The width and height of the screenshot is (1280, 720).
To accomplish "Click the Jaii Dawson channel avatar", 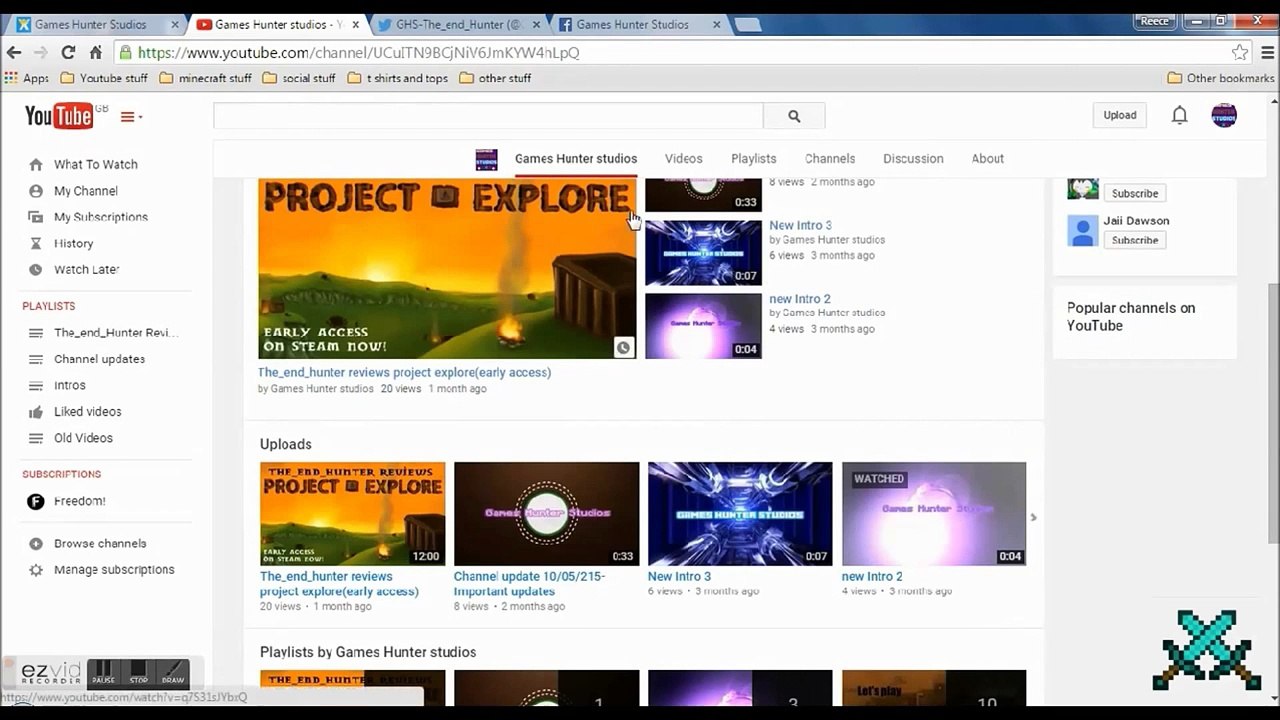I will pyautogui.click(x=1083, y=231).
